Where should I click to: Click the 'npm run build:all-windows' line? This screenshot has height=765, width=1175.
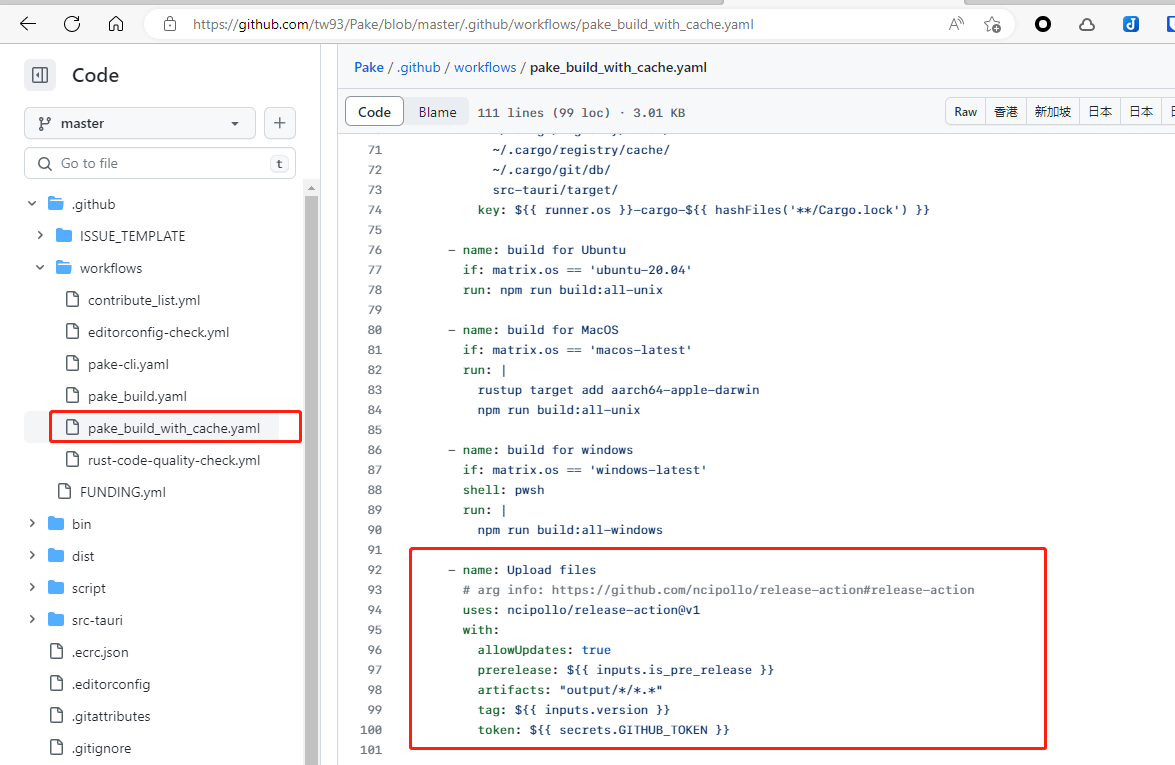coord(570,530)
